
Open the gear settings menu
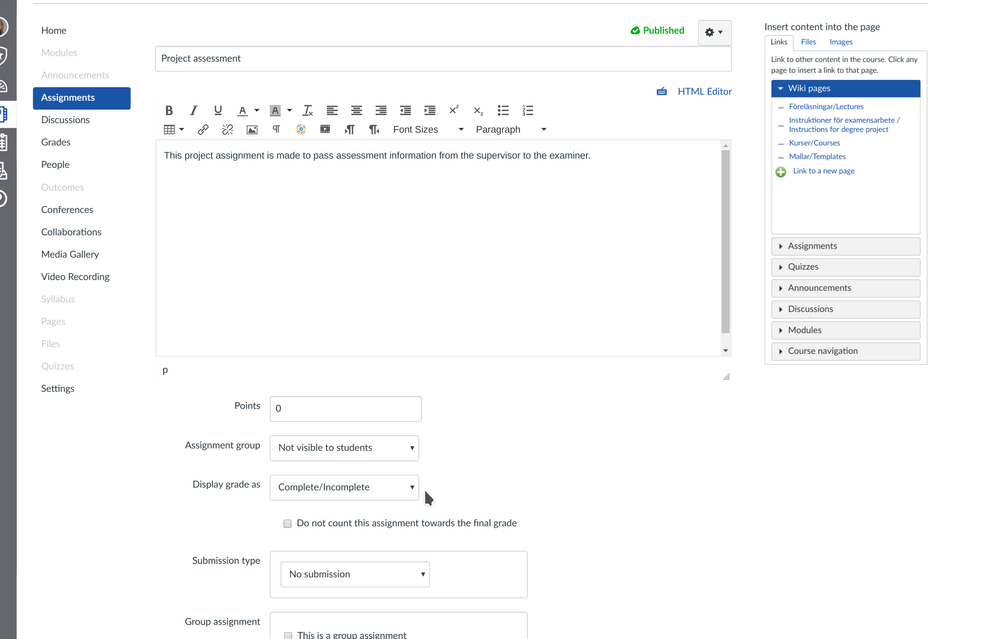[x=714, y=32]
